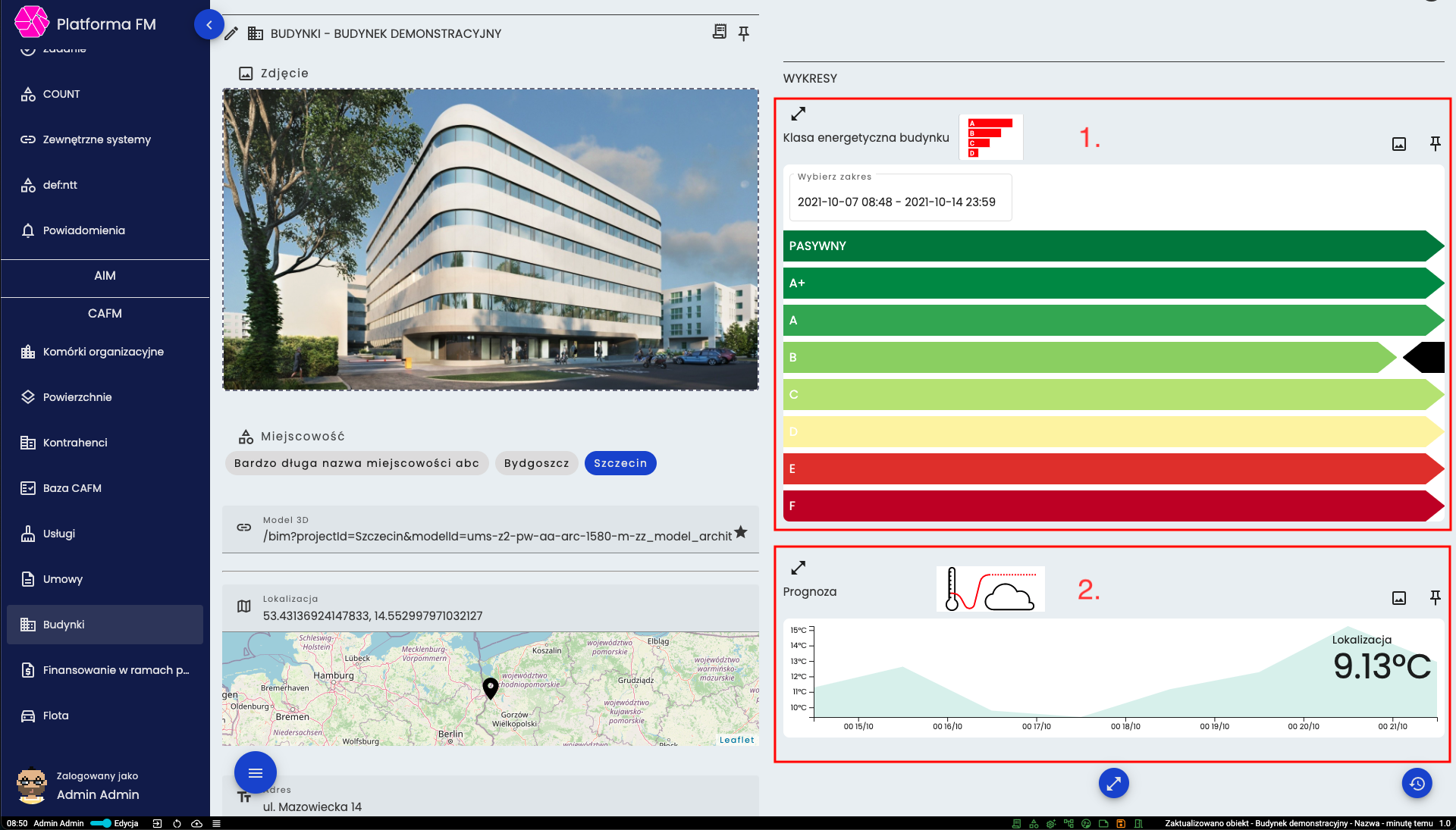
Task: Open Zewnętrzne systemy in the sidebar
Action: (x=105, y=139)
